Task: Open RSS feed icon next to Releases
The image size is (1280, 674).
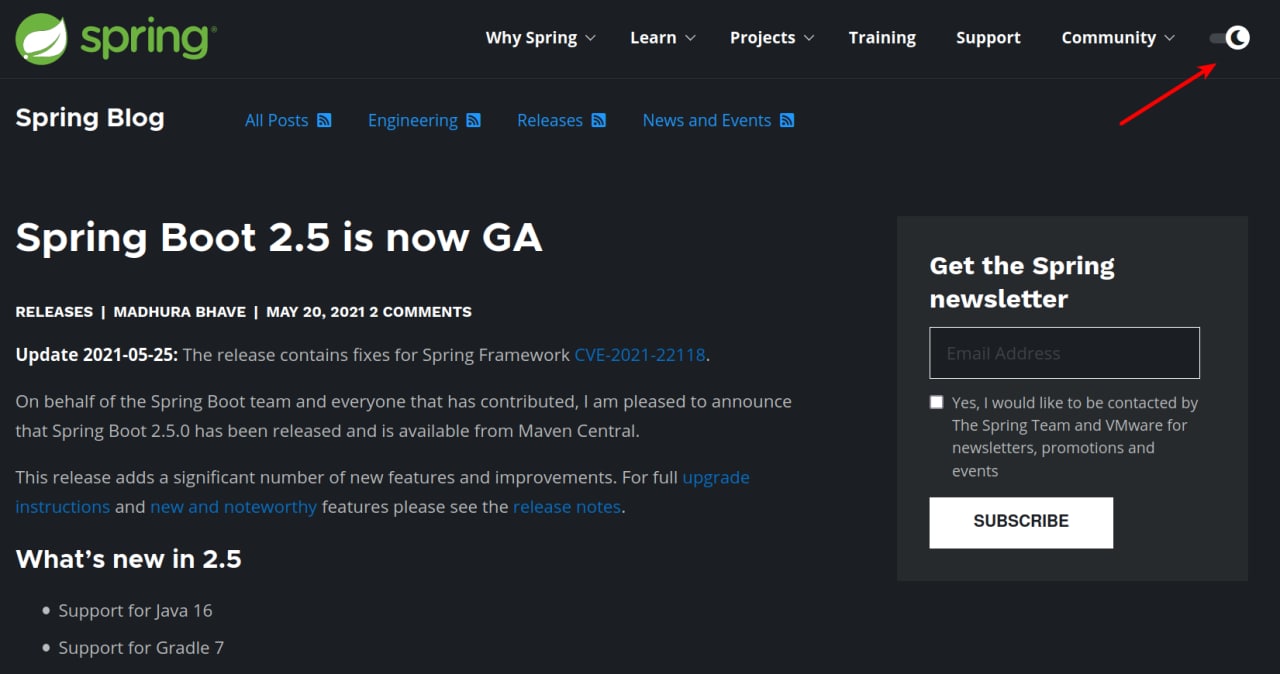Action: (599, 120)
